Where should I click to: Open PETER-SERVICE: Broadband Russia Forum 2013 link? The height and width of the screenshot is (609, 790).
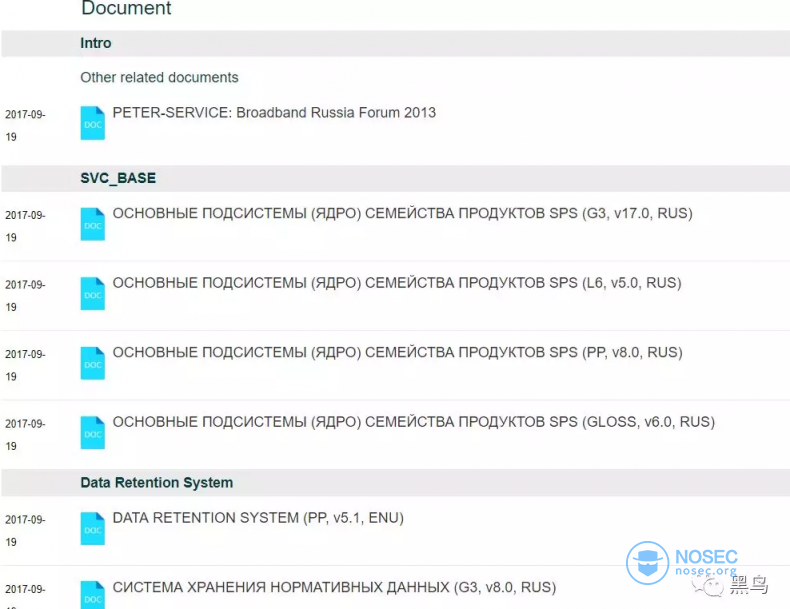pos(274,112)
